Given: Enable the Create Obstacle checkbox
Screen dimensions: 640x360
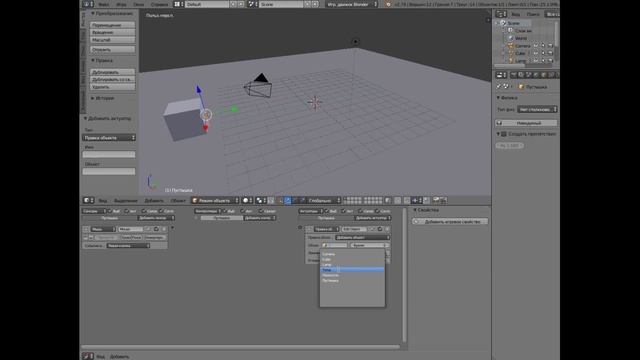Looking at the screenshot, I should coord(504,134).
